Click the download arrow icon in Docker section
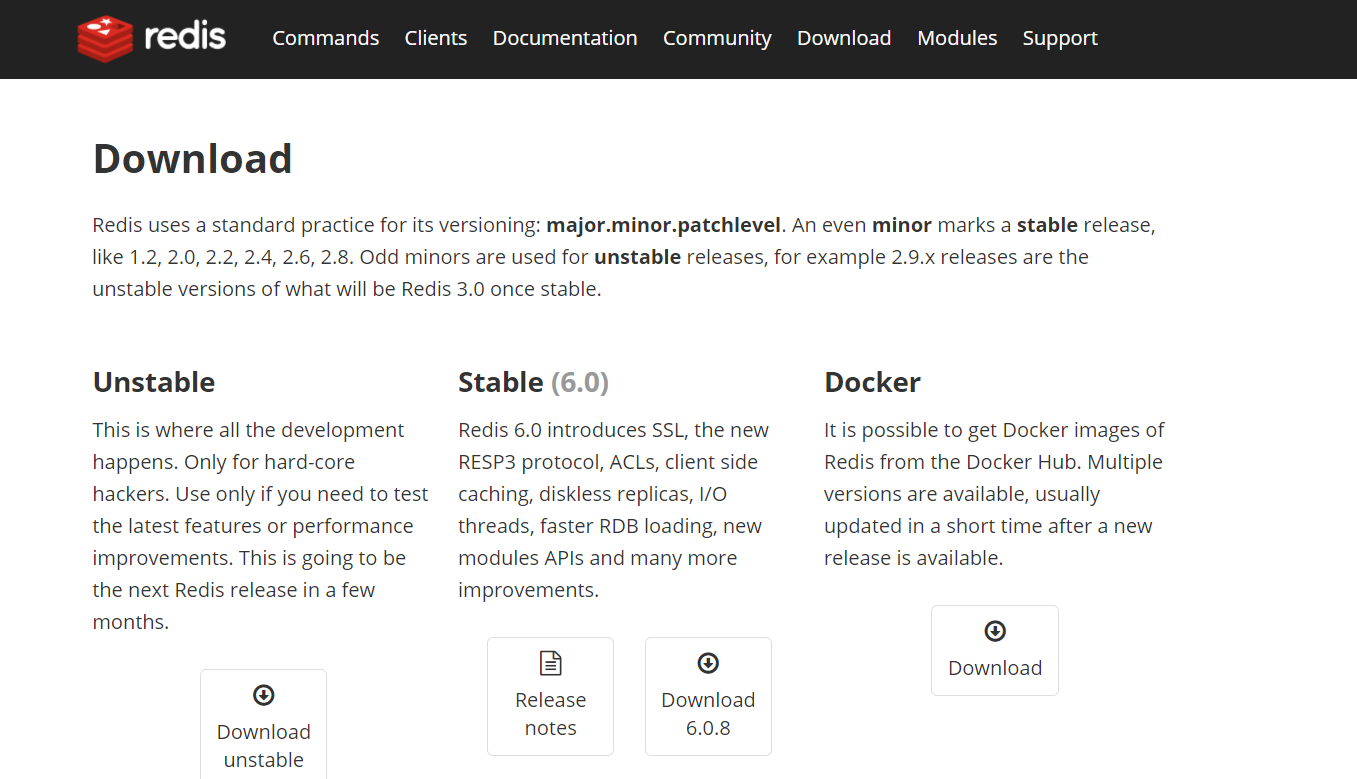Screen dimensions: 1357x779 coord(995,631)
